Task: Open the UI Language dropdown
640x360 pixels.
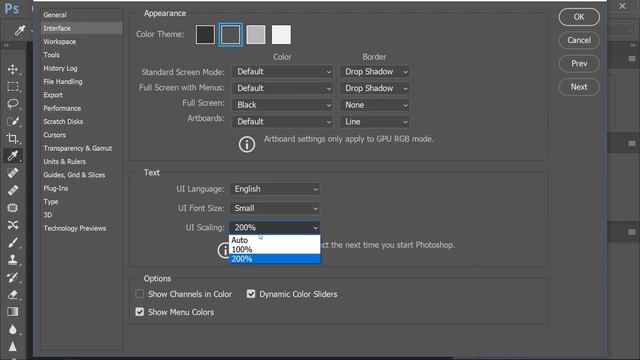Action: pos(275,189)
